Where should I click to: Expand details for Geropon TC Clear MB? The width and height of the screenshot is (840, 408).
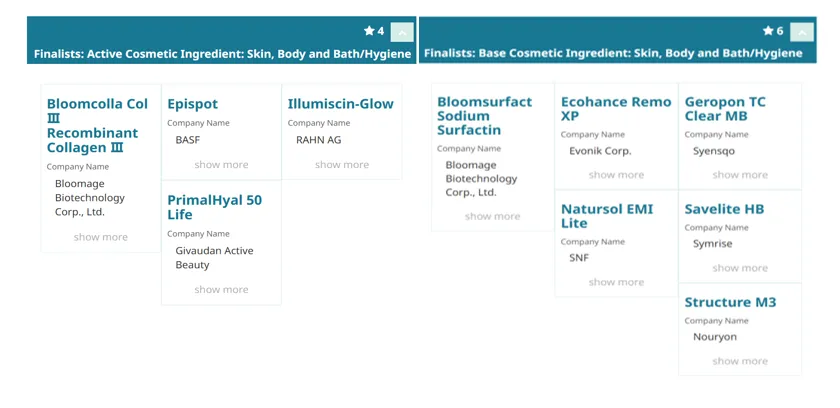740,175
